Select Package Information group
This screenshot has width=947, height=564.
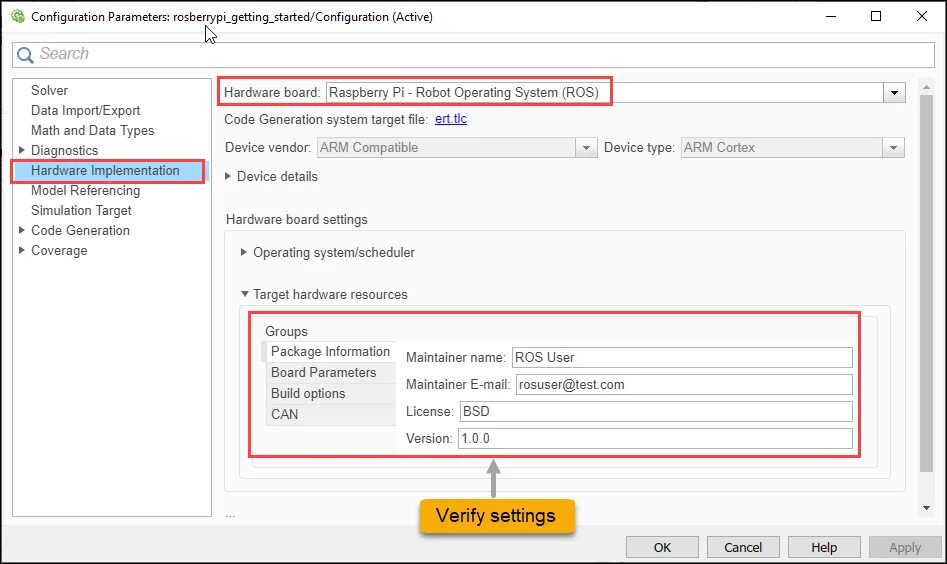pyautogui.click(x=329, y=351)
